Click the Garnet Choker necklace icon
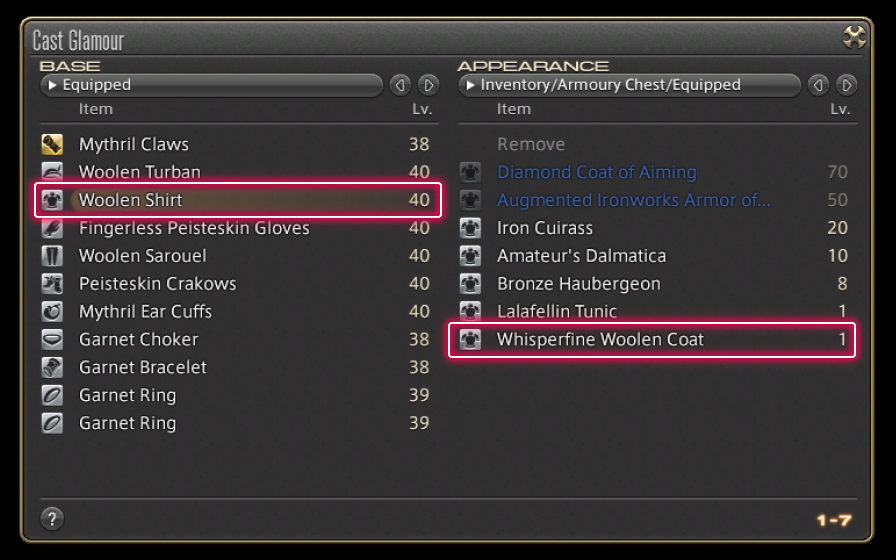This screenshot has width=896, height=560. (52, 340)
